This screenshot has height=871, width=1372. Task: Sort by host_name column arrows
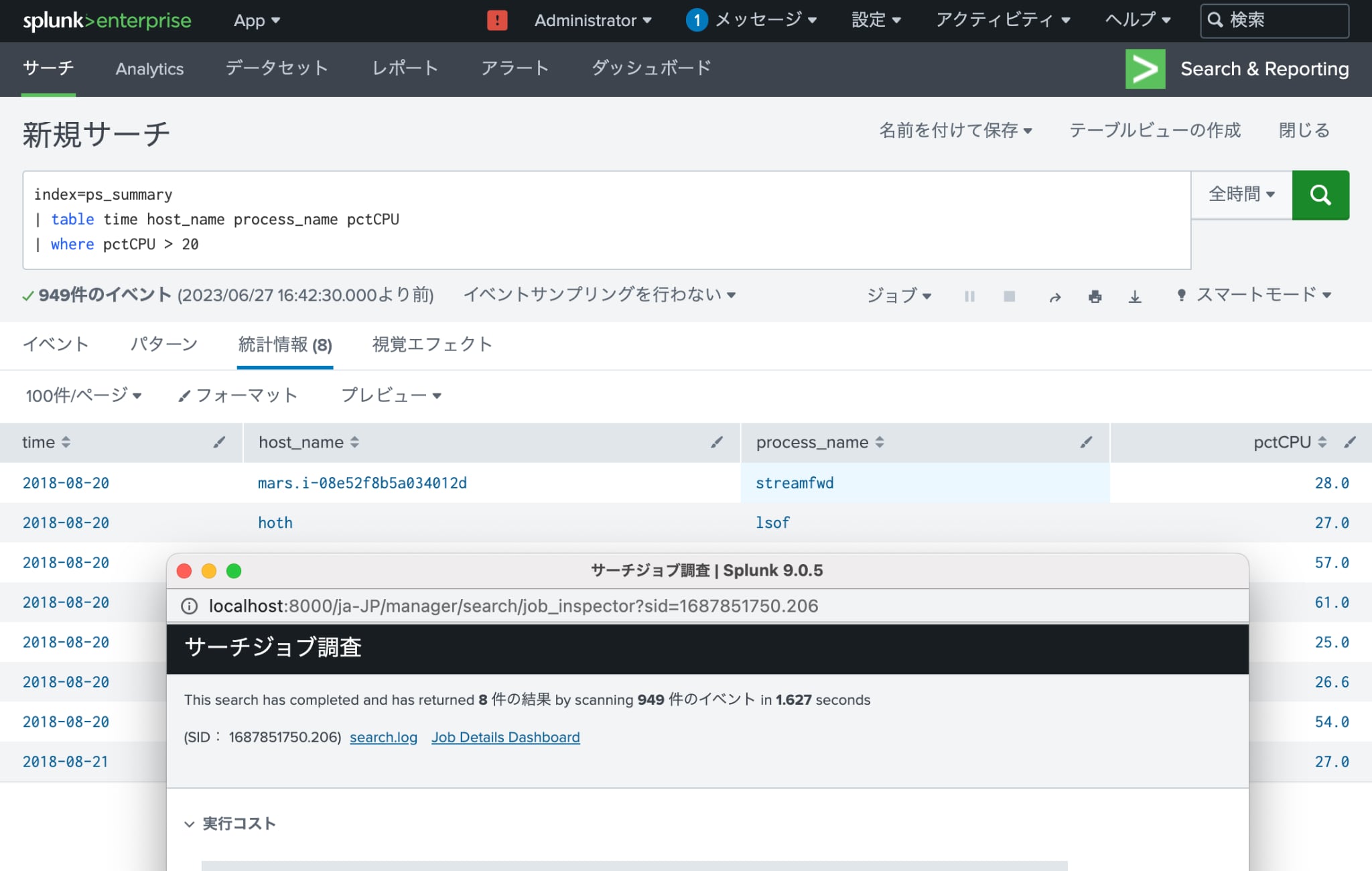click(354, 442)
